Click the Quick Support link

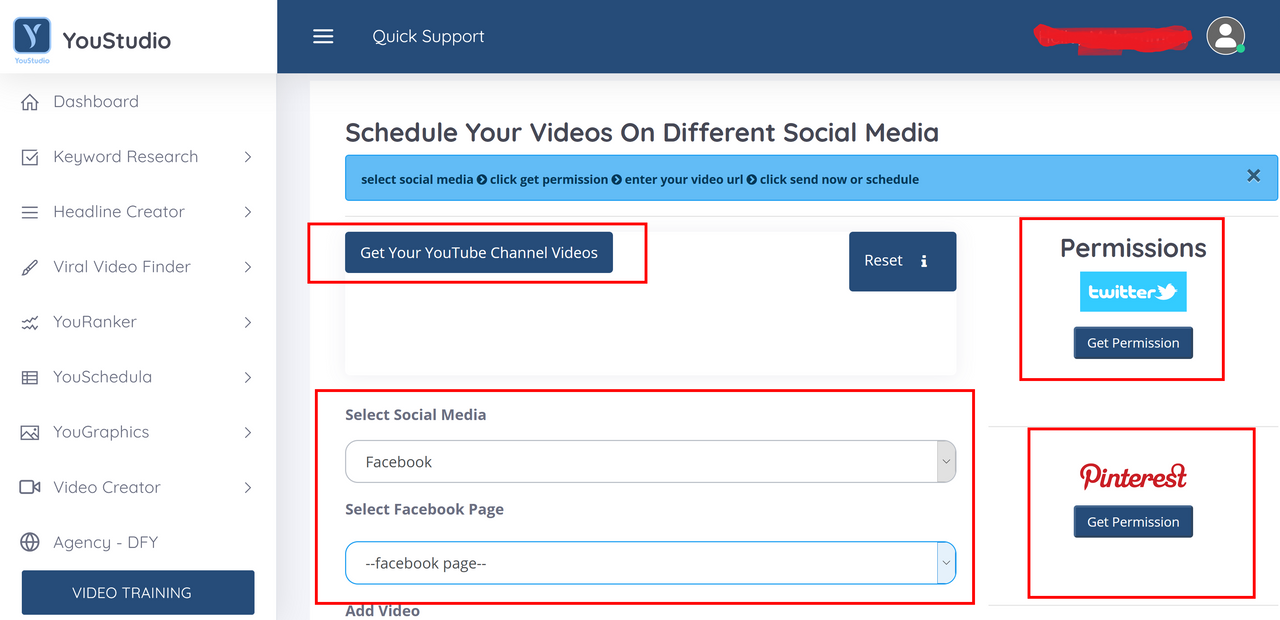[x=428, y=37]
